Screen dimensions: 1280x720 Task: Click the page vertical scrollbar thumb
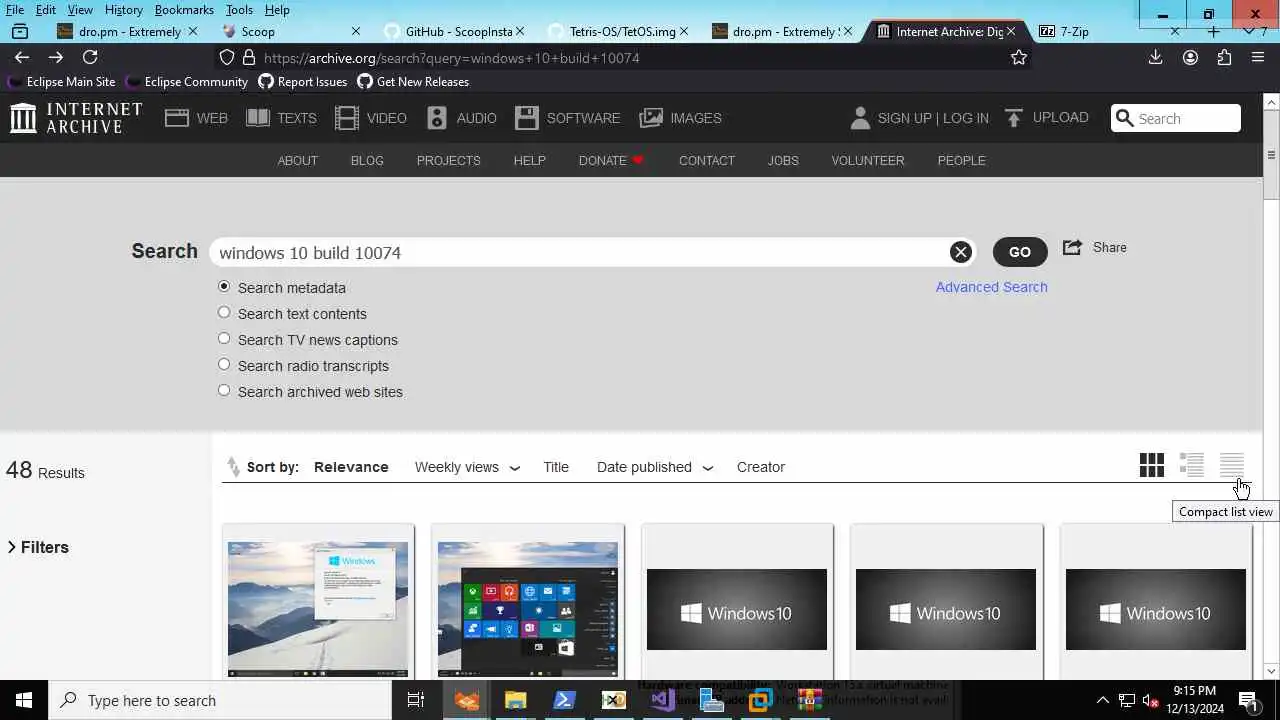(x=1272, y=155)
